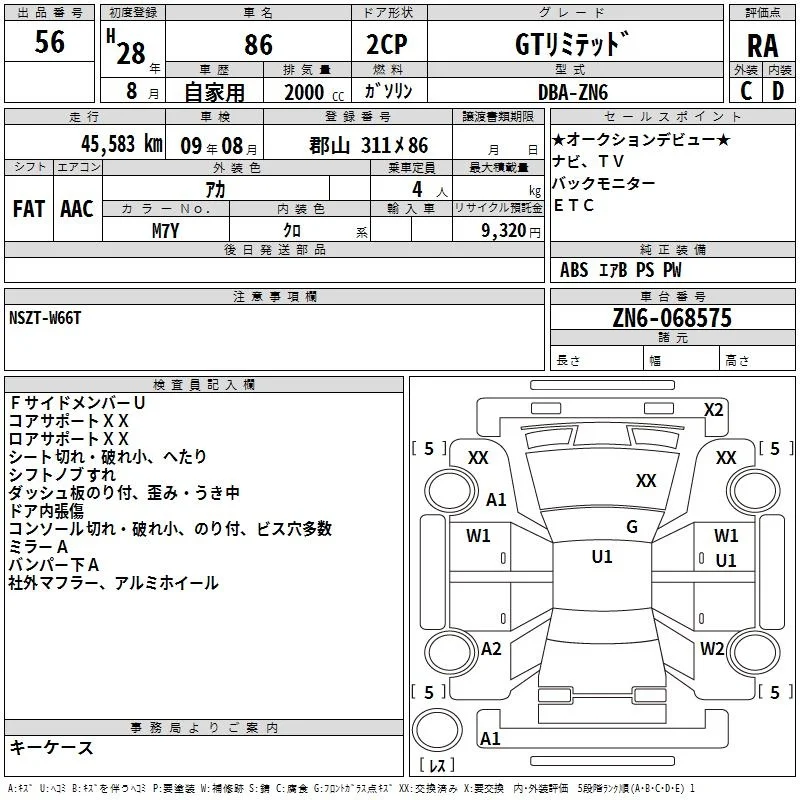
Task: Click the "U1" mark on the car roof
Action: [602, 557]
